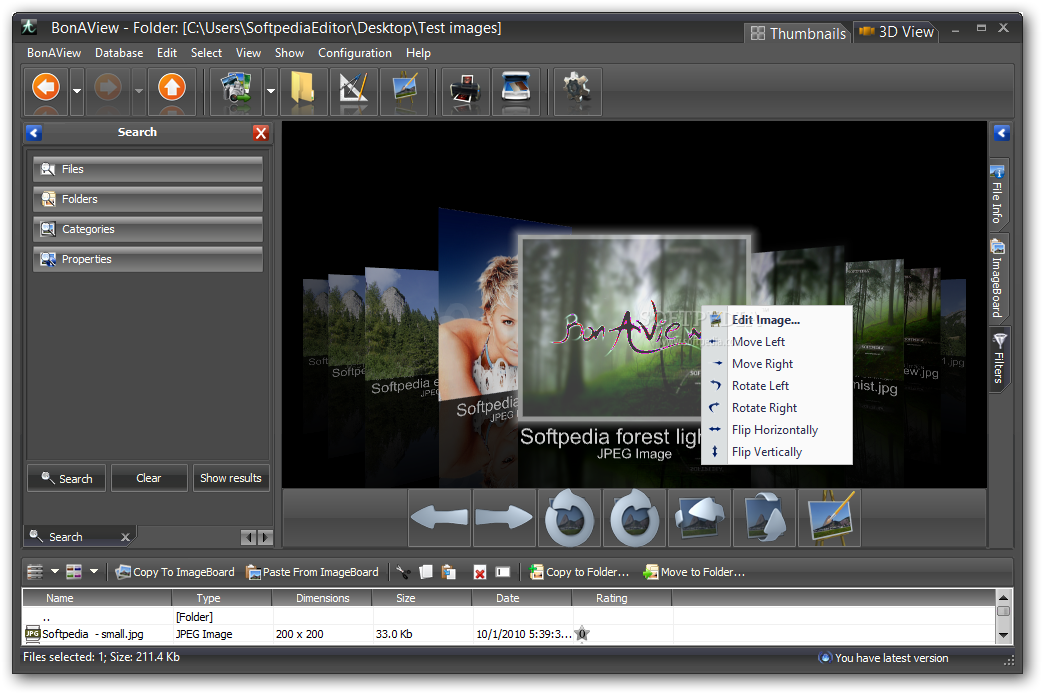This screenshot has height=694, width=1043.
Task: Open the BonAView menu
Action: (x=54, y=53)
